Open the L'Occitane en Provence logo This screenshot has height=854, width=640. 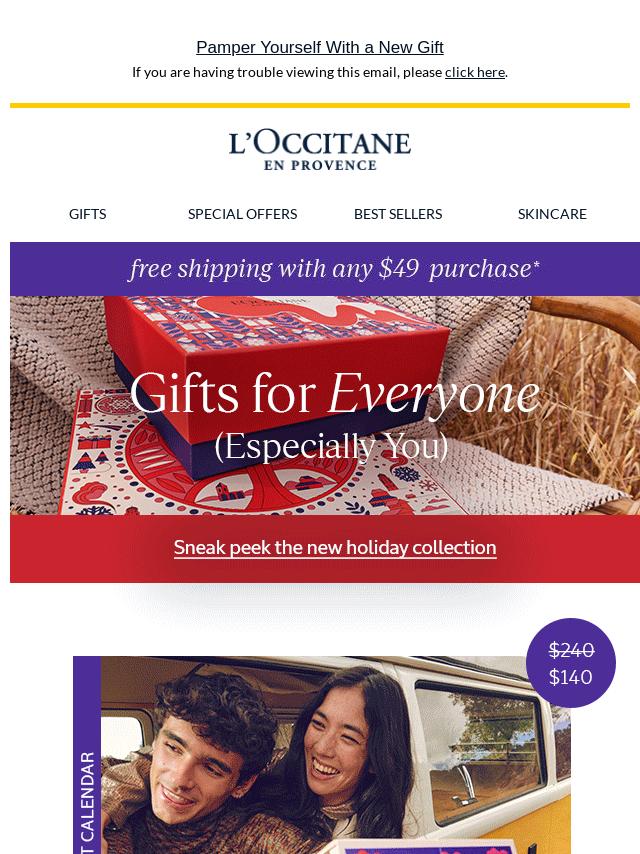pos(320,151)
